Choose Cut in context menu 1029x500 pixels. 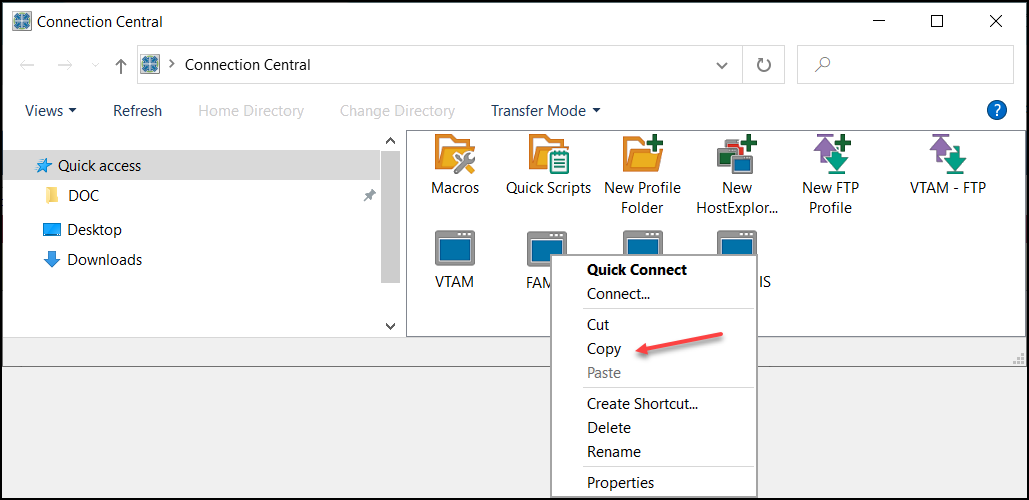tap(598, 325)
